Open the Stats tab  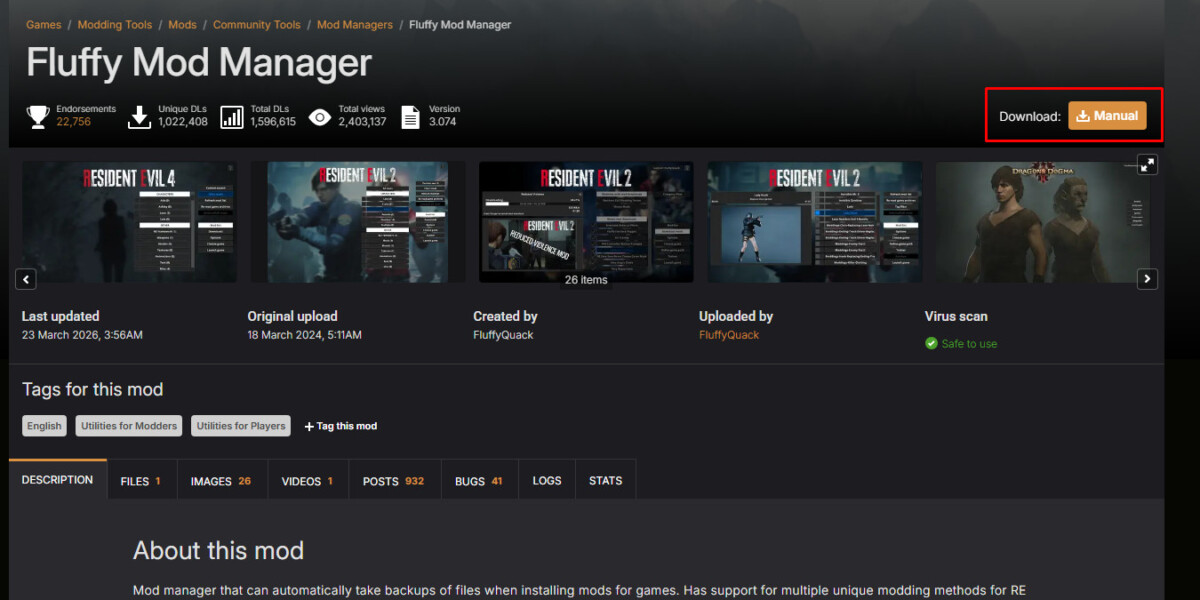[x=606, y=481]
